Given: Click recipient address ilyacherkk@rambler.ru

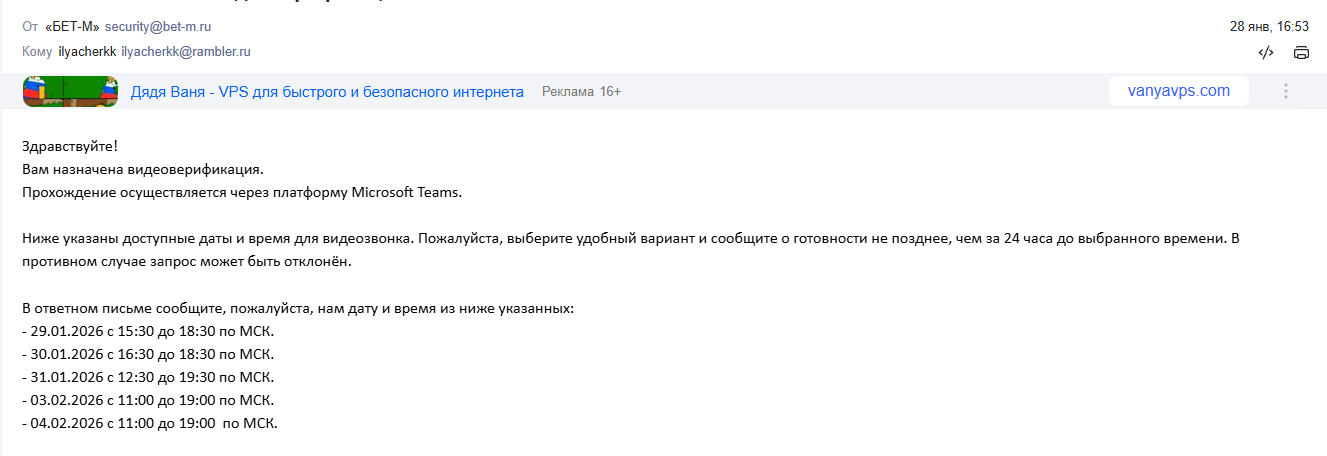Looking at the screenshot, I should click(186, 51).
